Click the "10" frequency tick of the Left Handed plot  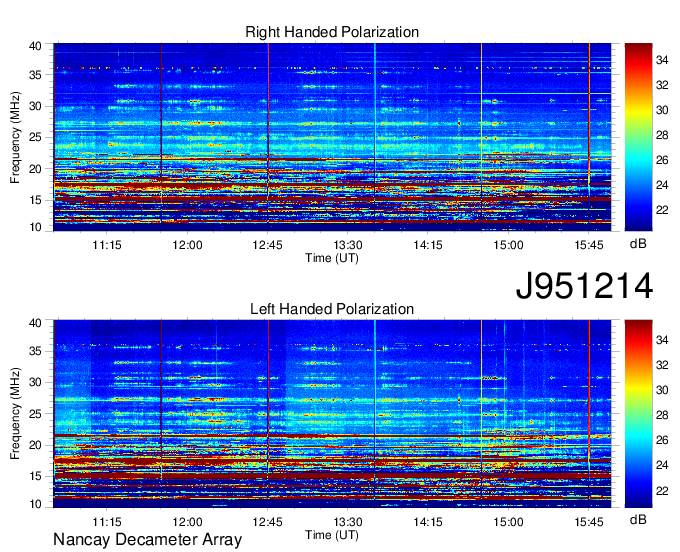pos(36,504)
